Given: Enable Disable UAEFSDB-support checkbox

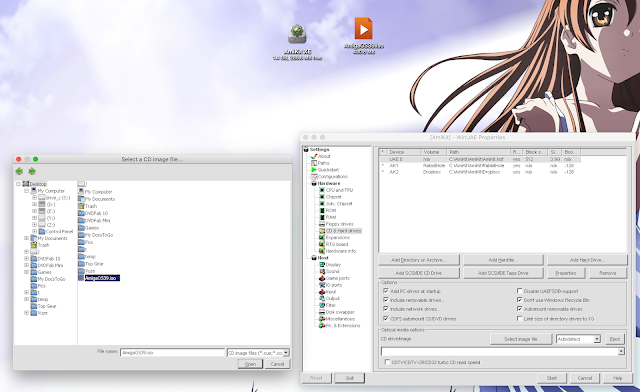Looking at the screenshot, I should (520, 291).
